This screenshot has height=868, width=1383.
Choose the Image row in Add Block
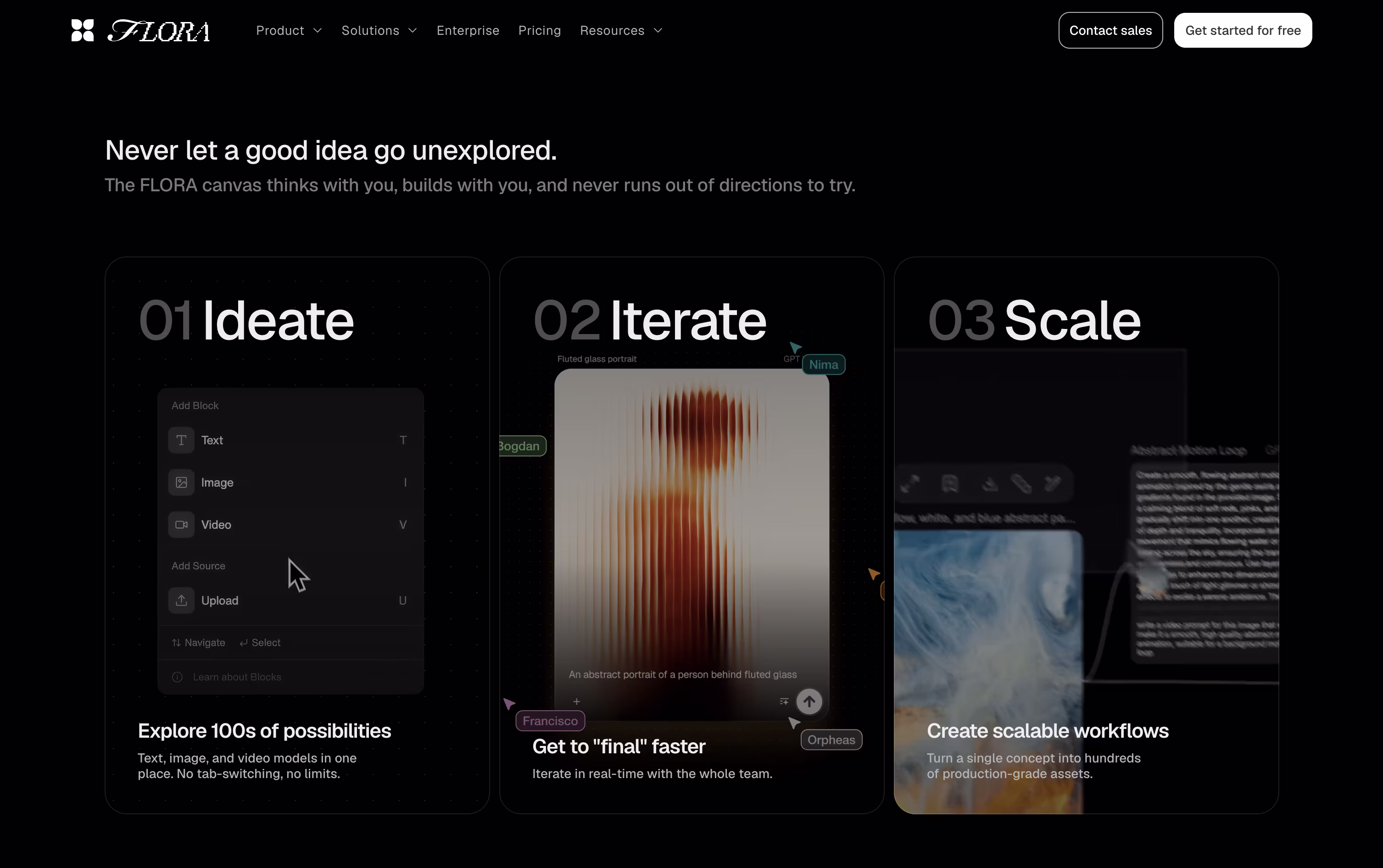(x=290, y=483)
